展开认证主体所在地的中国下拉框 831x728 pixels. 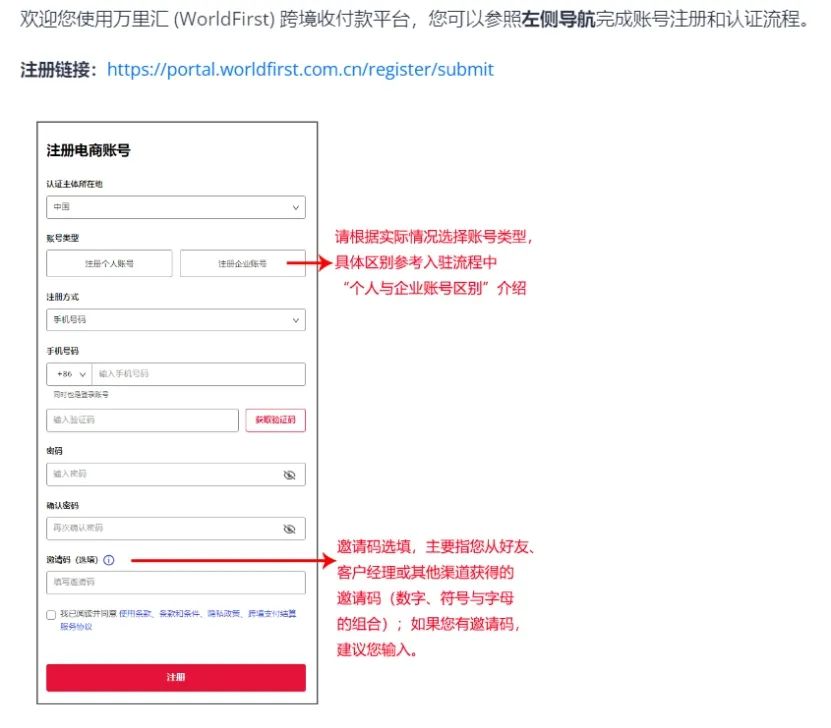click(176, 207)
